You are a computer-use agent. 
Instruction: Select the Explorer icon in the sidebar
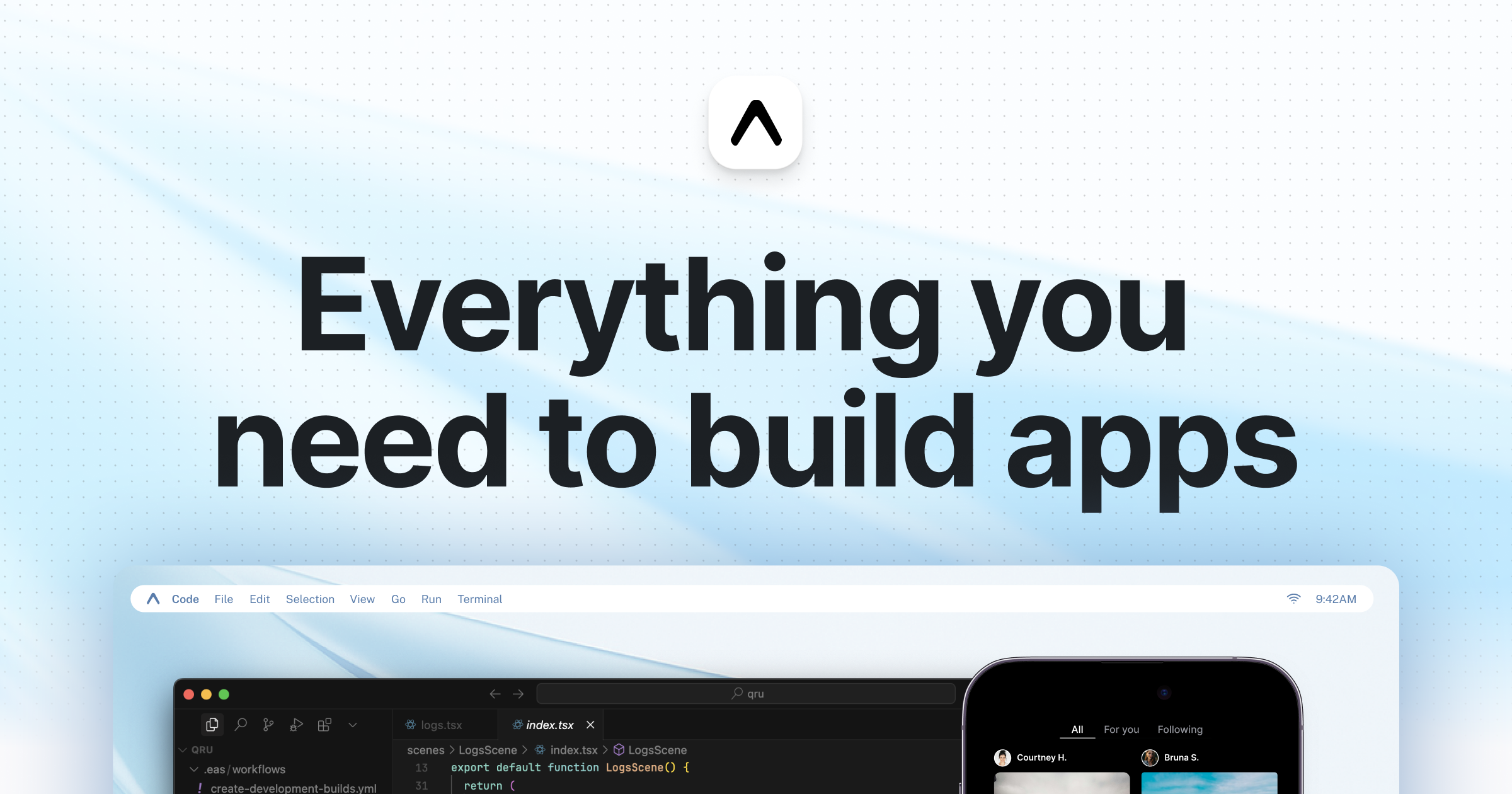click(212, 725)
